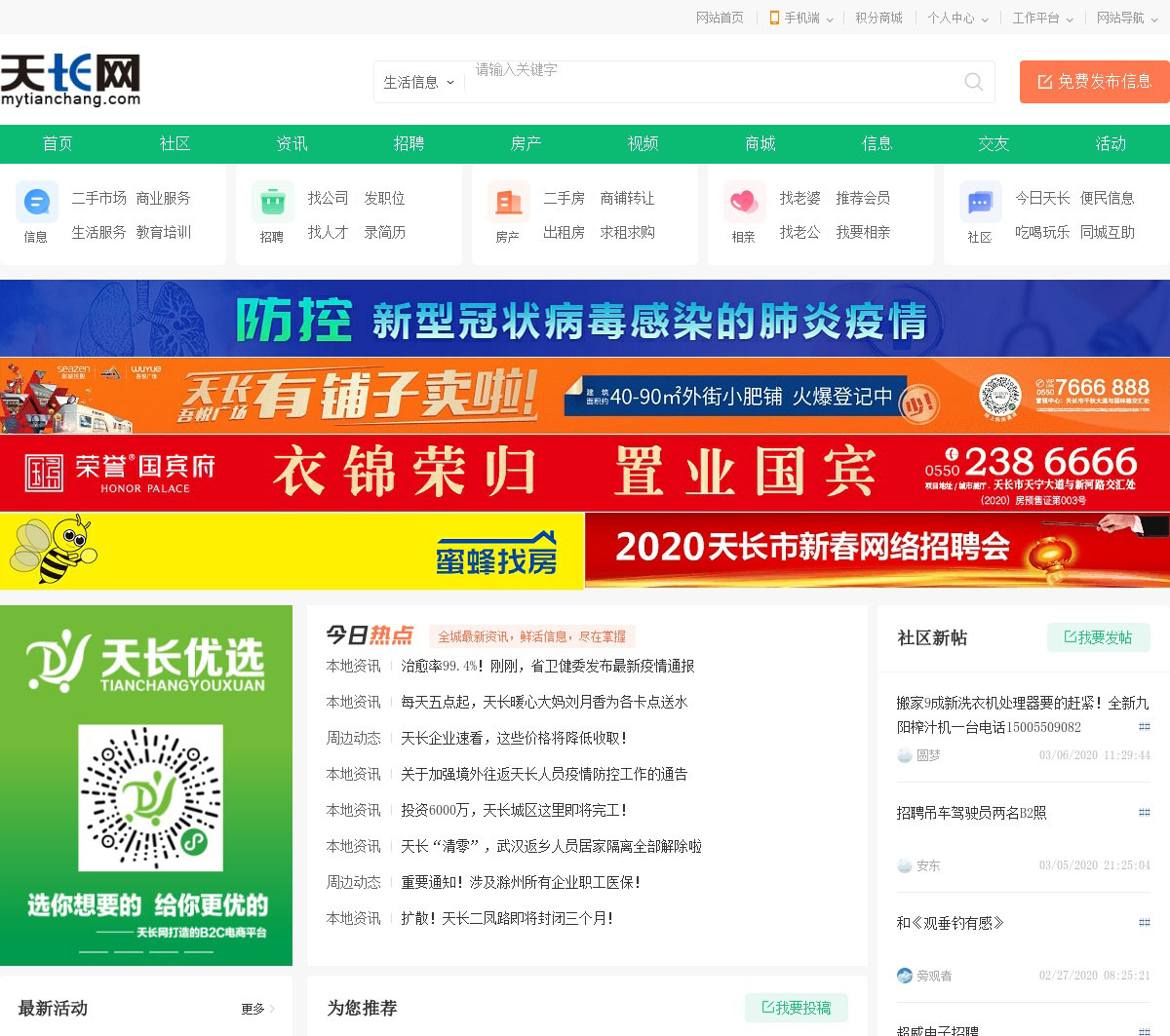Open the 信息 category icon
The image size is (1170, 1036).
[36, 202]
